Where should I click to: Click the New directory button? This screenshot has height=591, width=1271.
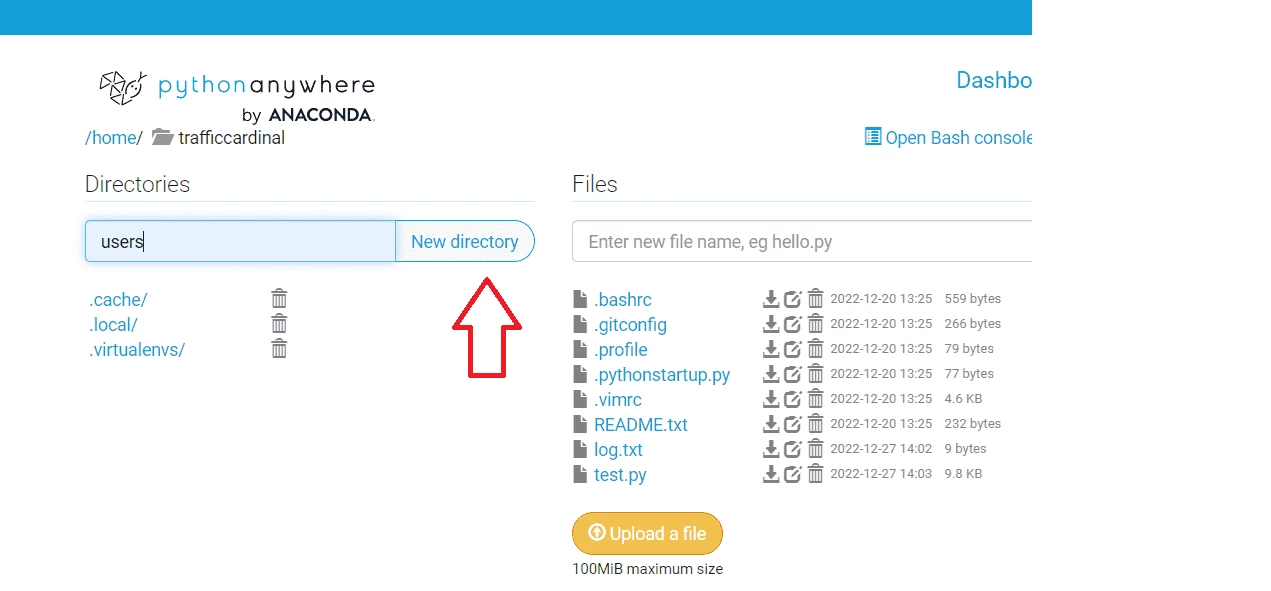pyautogui.click(x=465, y=241)
